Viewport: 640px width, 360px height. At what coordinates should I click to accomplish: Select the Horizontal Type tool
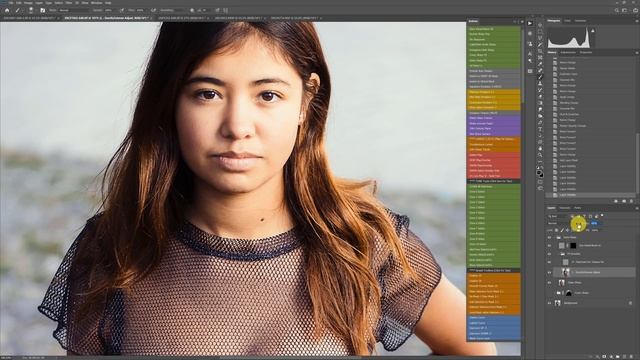(x=540, y=129)
